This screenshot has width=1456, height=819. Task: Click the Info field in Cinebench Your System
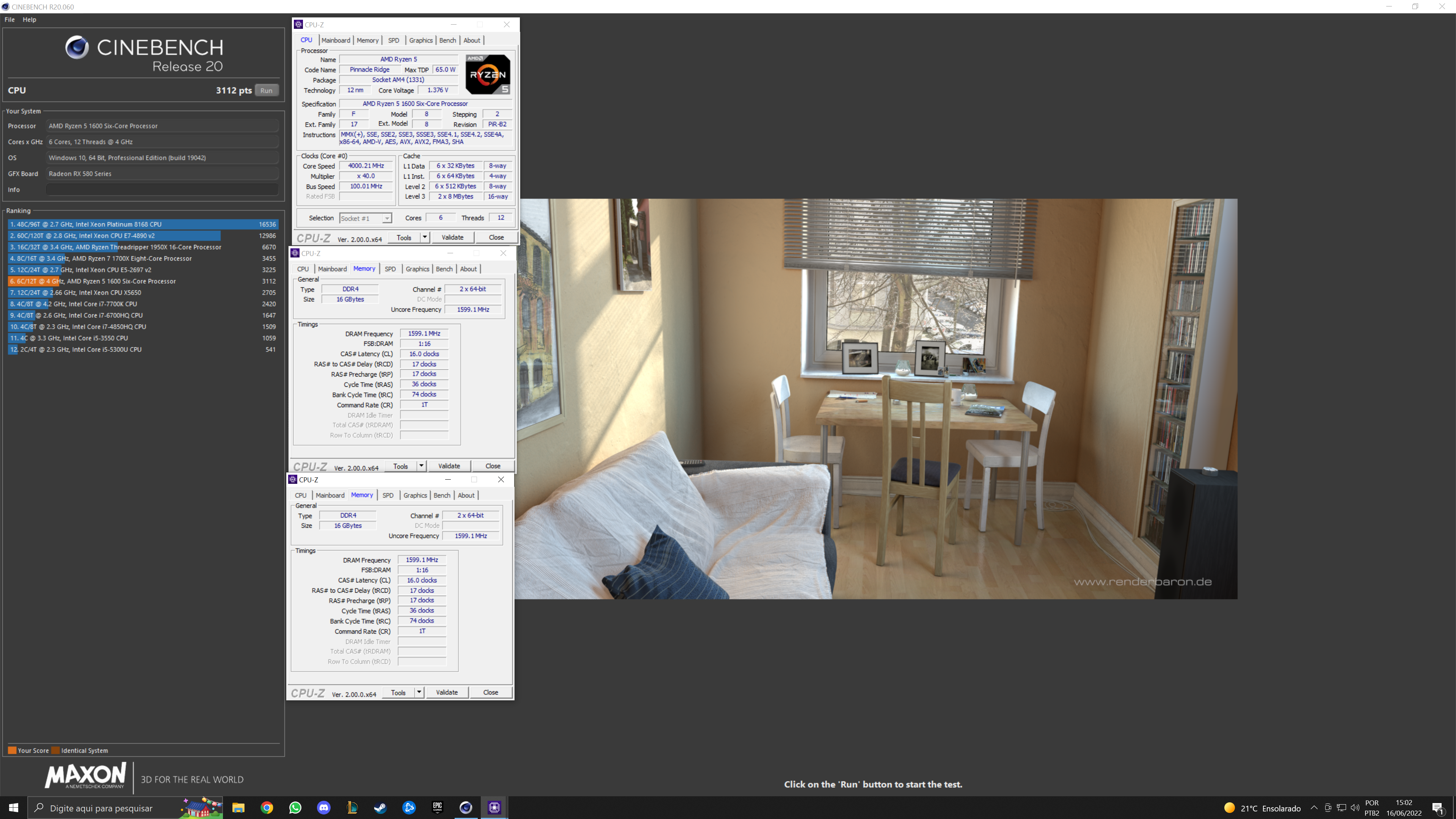coord(162,189)
